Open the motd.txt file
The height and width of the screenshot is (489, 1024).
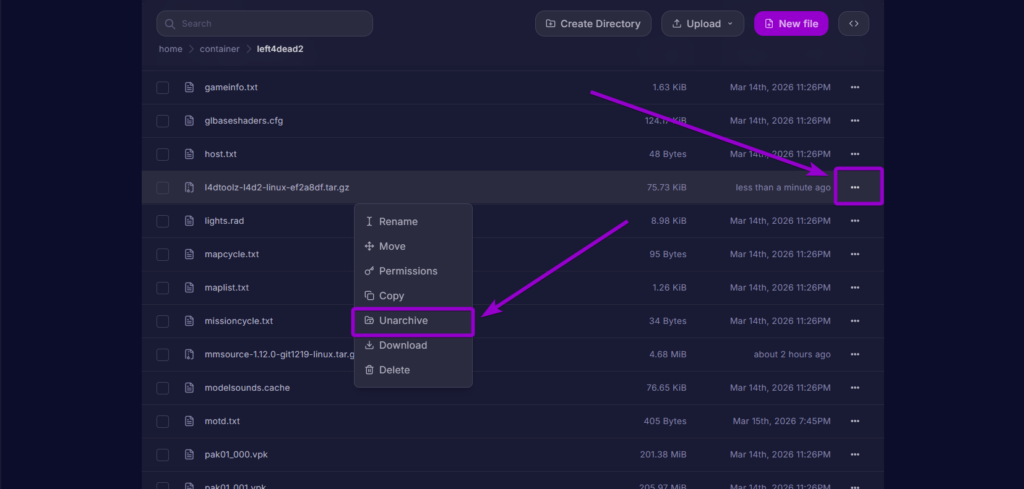pyautogui.click(x=222, y=421)
